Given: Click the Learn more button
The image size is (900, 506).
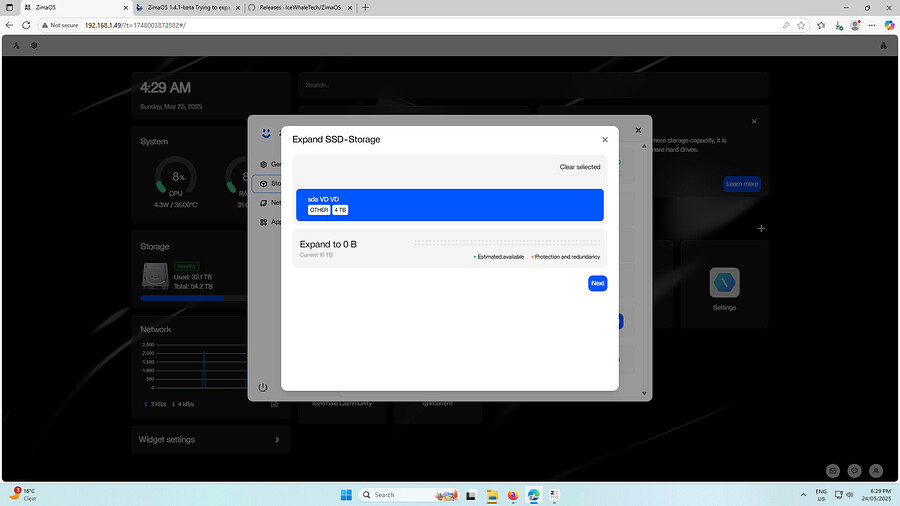Looking at the screenshot, I should (742, 184).
